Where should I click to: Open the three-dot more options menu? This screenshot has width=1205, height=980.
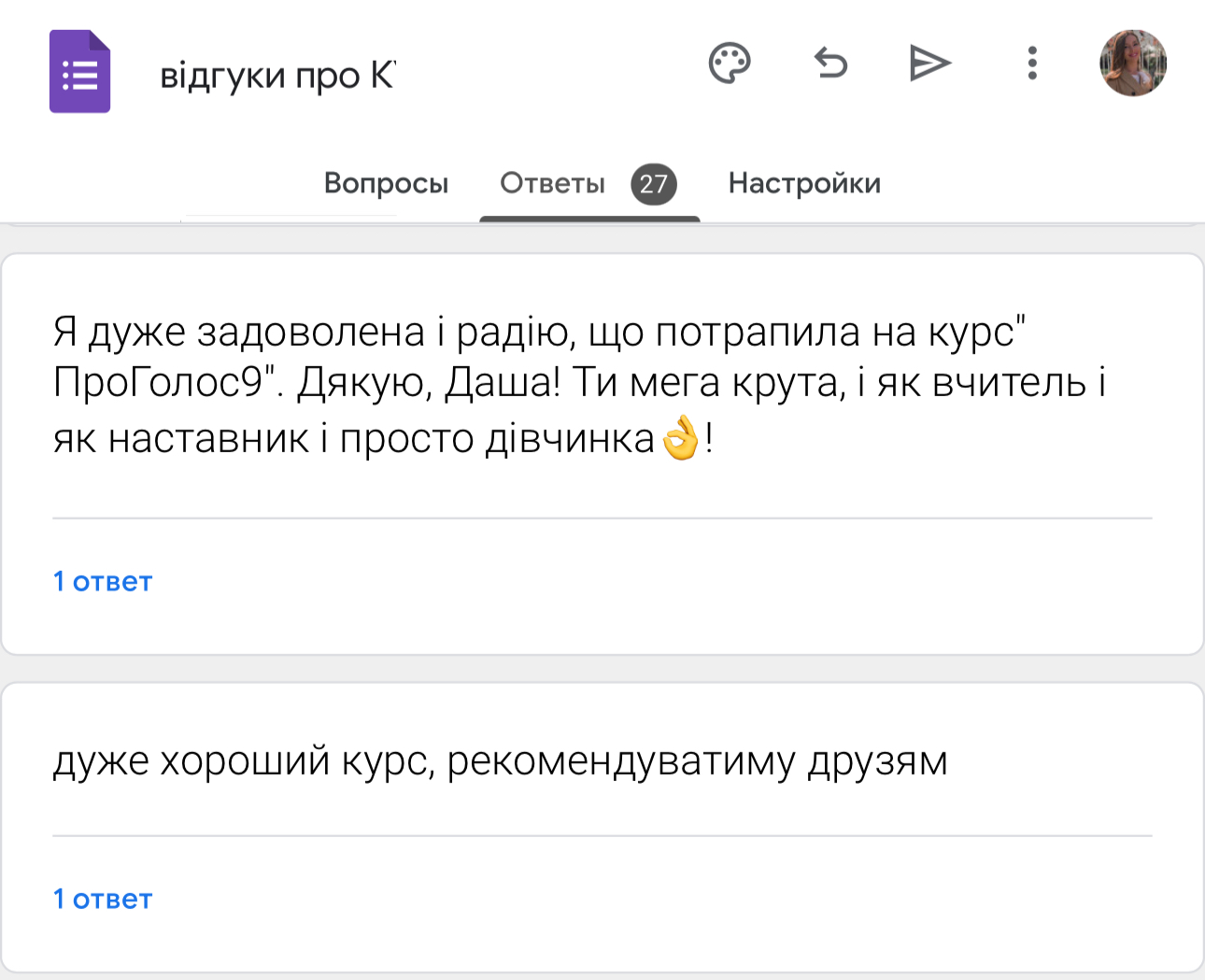point(1032,64)
